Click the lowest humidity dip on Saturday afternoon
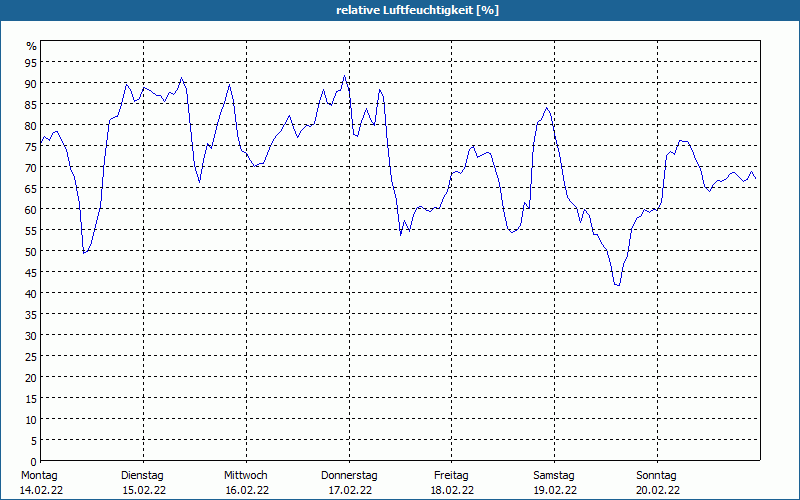This screenshot has width=800, height=500. (x=617, y=285)
